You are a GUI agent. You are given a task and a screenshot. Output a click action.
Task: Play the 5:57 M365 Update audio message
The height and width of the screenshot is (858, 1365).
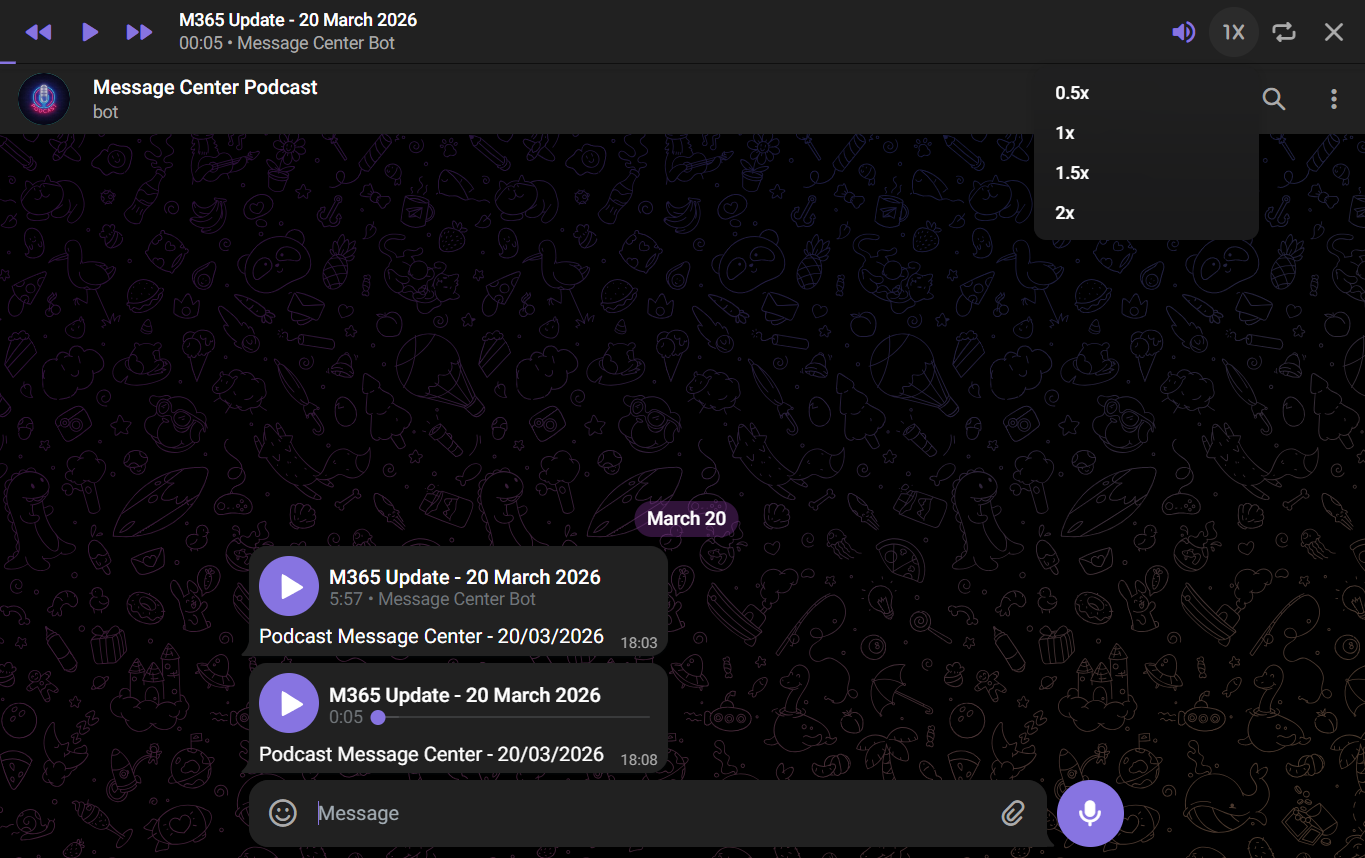pos(289,586)
